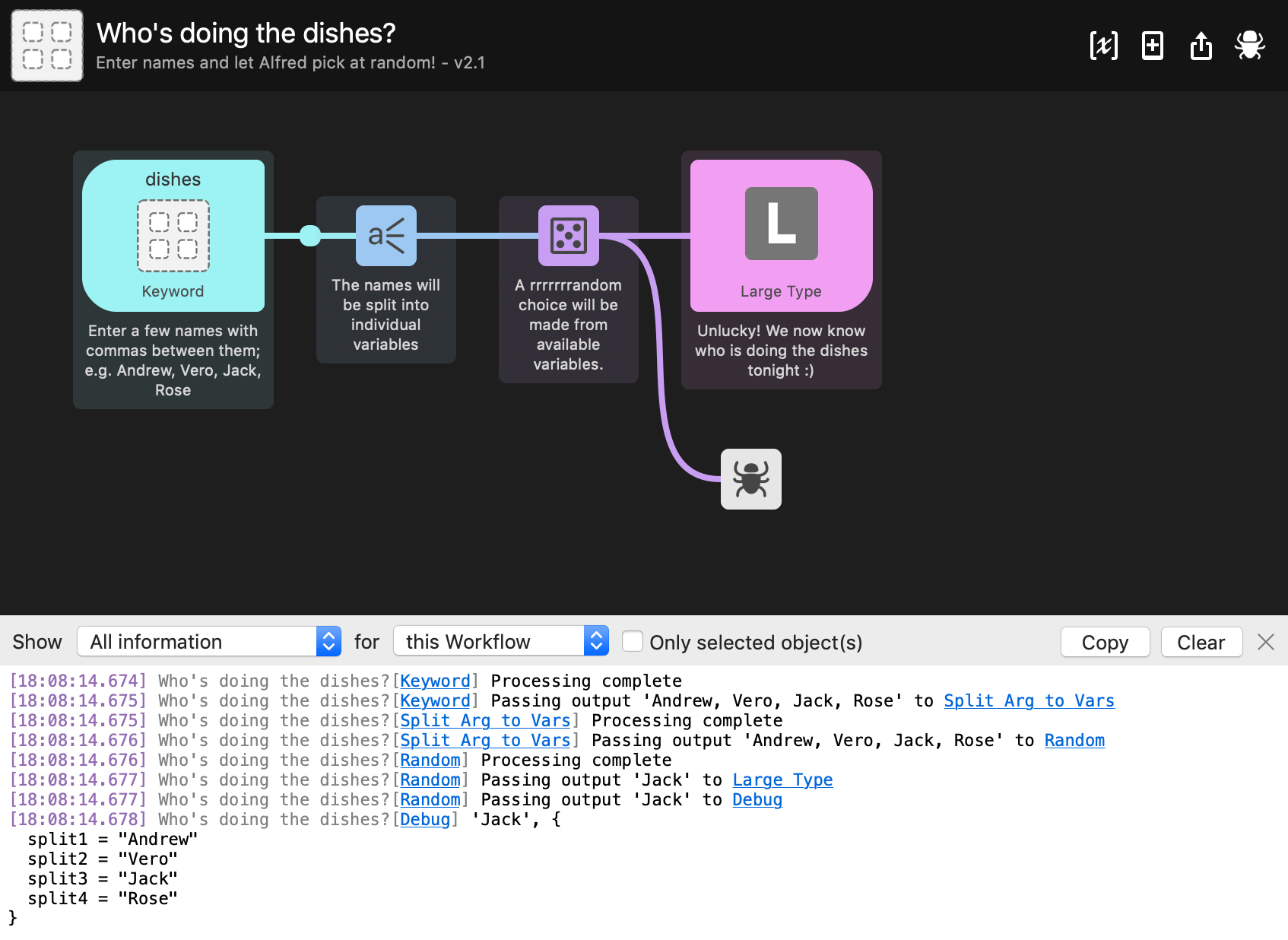Screen dimensions: 1288x940
Task: Select the Debug node on the canvas
Action: (x=750, y=479)
